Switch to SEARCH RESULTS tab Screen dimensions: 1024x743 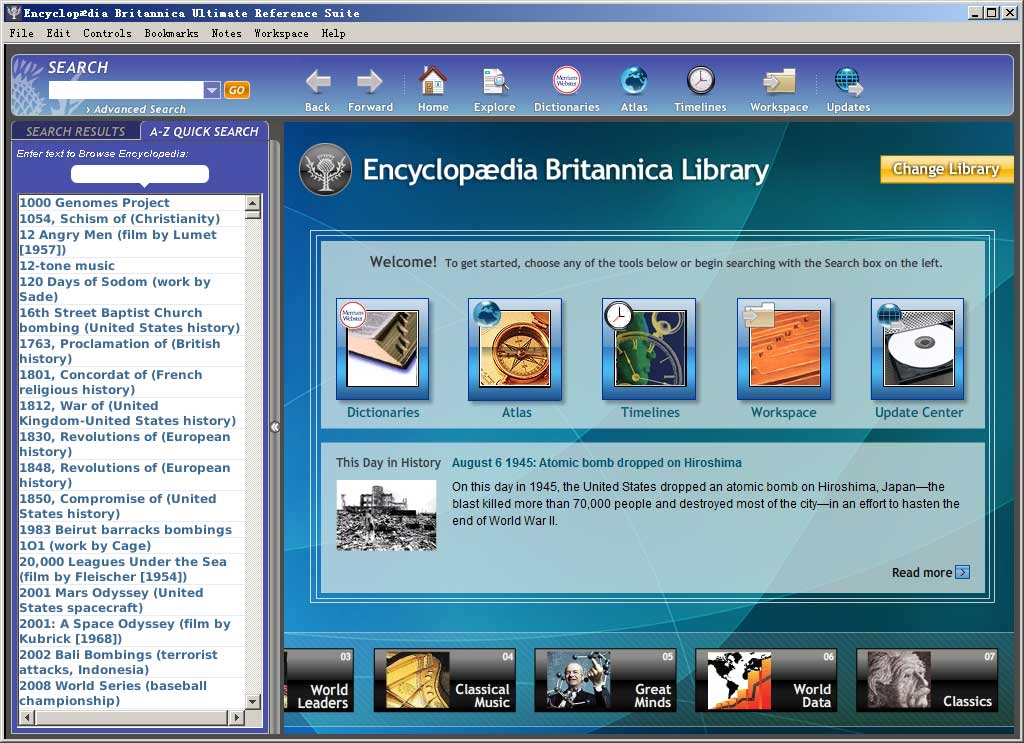76,131
